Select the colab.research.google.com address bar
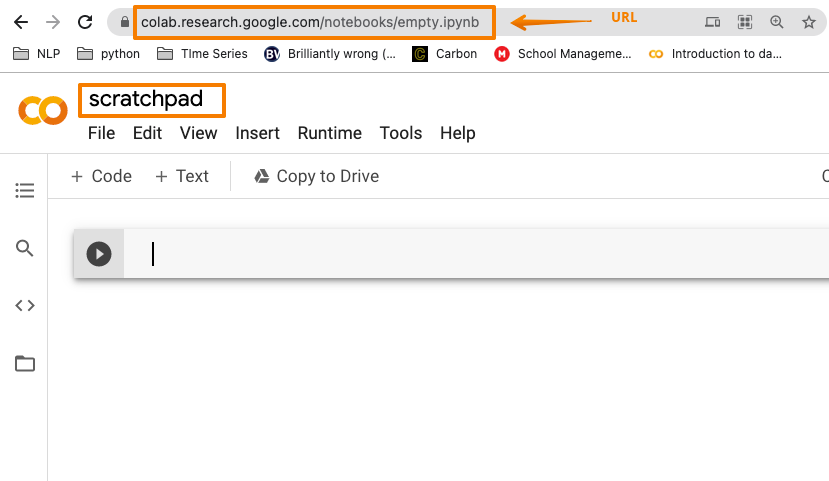Viewport: 829px width, 481px height. click(x=310, y=22)
